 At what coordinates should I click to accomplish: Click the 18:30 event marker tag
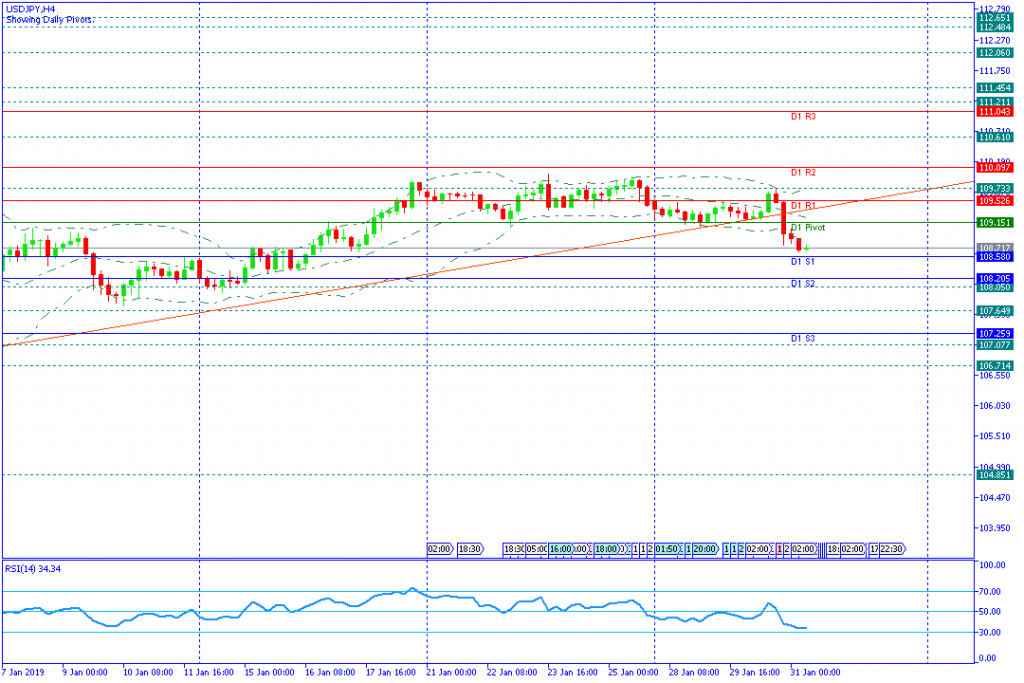pyautogui.click(x=470, y=549)
